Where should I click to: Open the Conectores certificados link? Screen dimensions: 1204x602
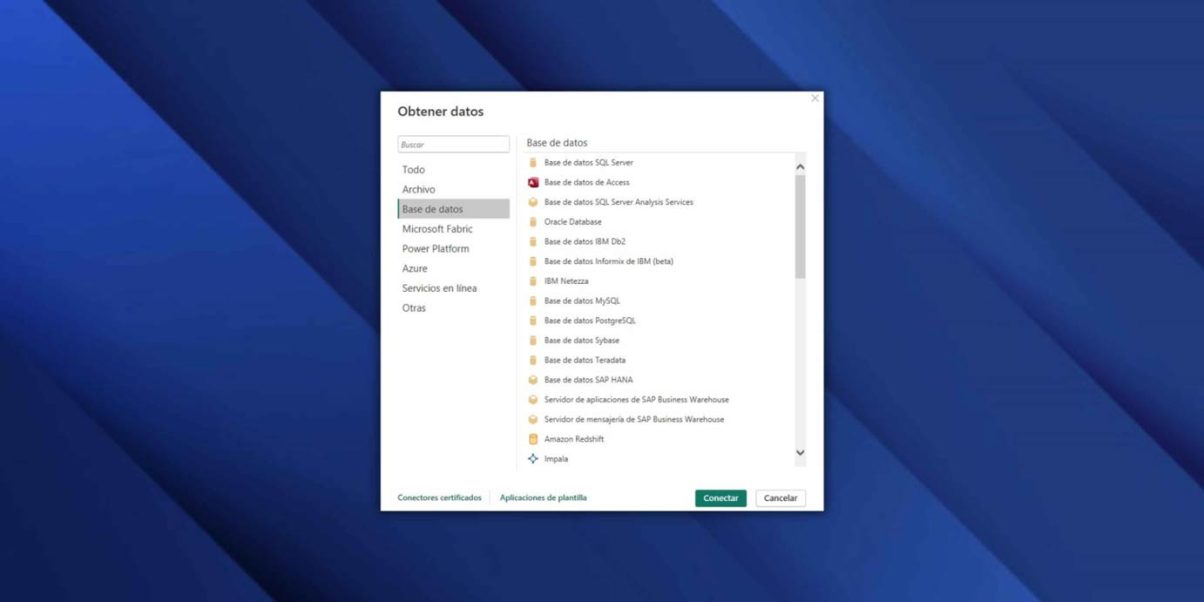click(x=439, y=498)
